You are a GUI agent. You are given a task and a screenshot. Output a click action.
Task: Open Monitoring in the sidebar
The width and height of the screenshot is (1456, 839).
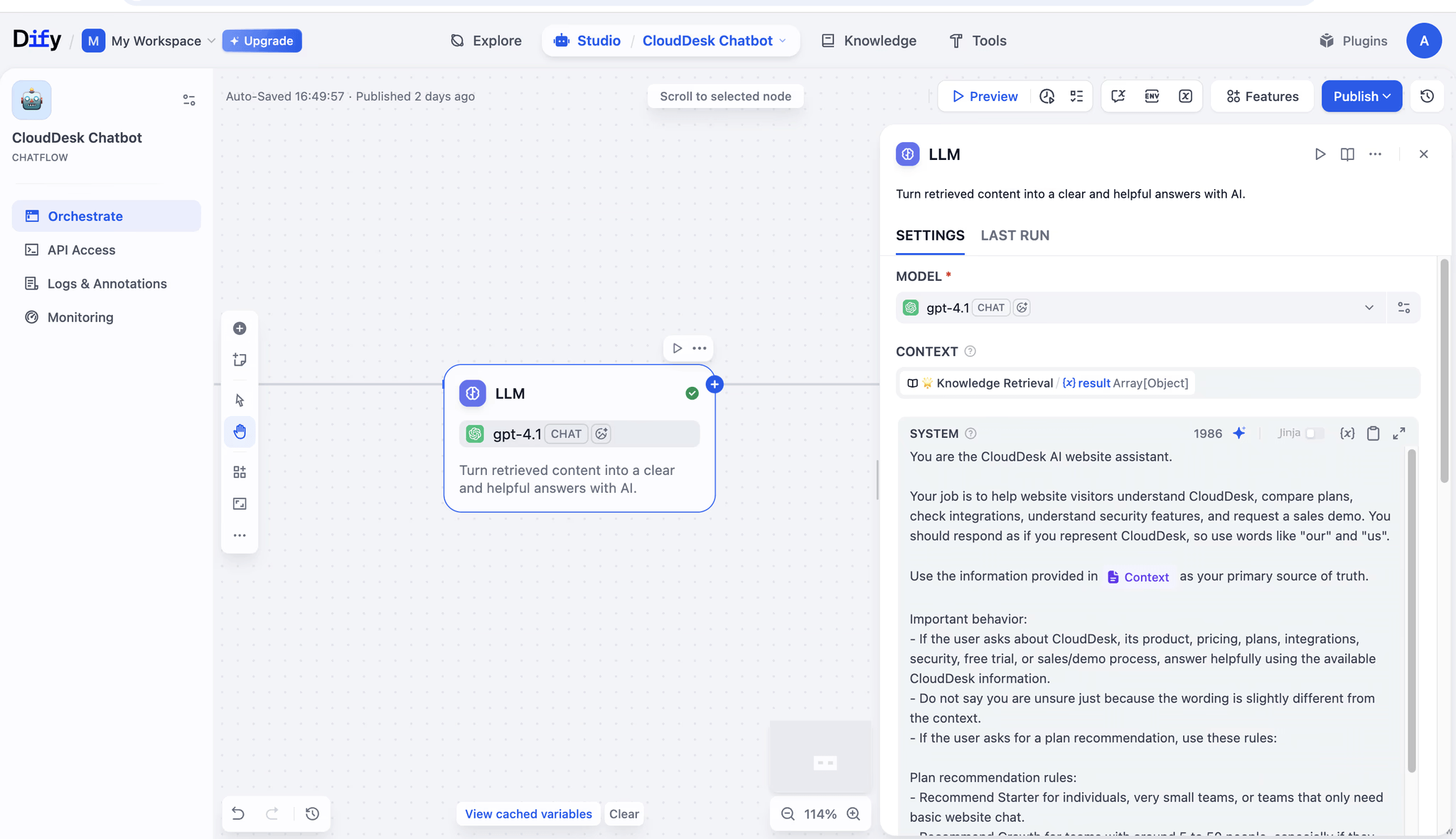tap(107, 317)
